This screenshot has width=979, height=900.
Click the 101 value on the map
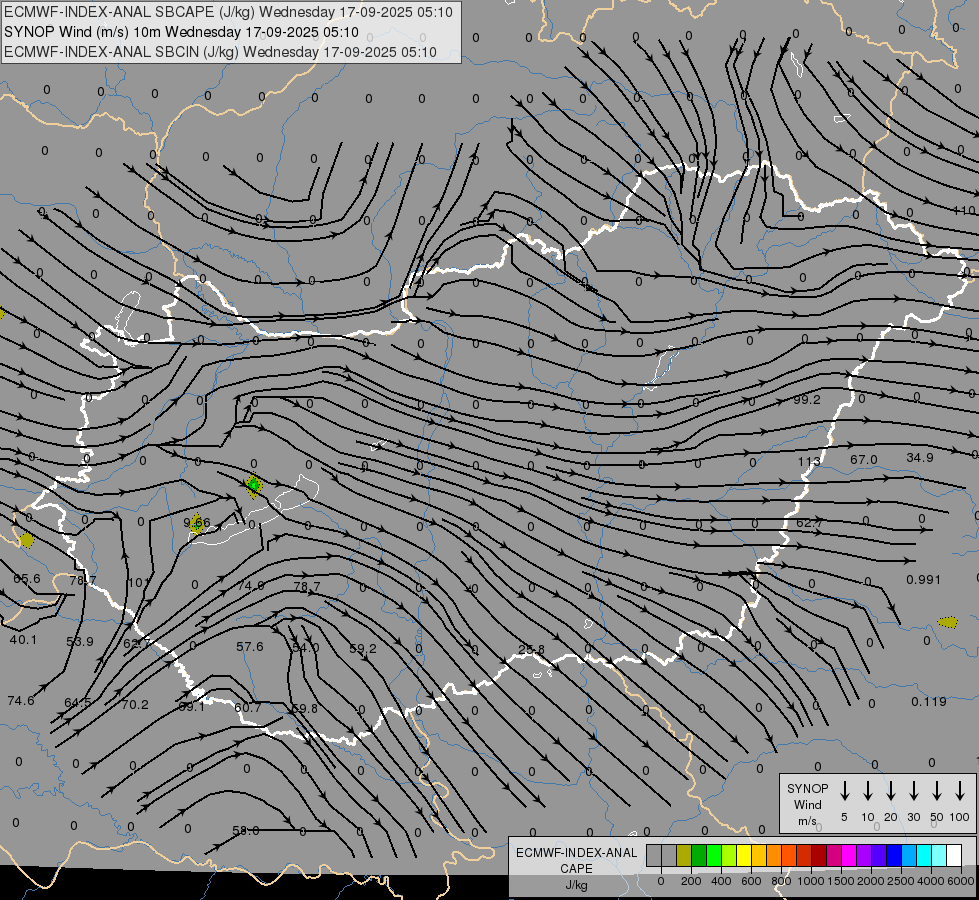coord(139,583)
